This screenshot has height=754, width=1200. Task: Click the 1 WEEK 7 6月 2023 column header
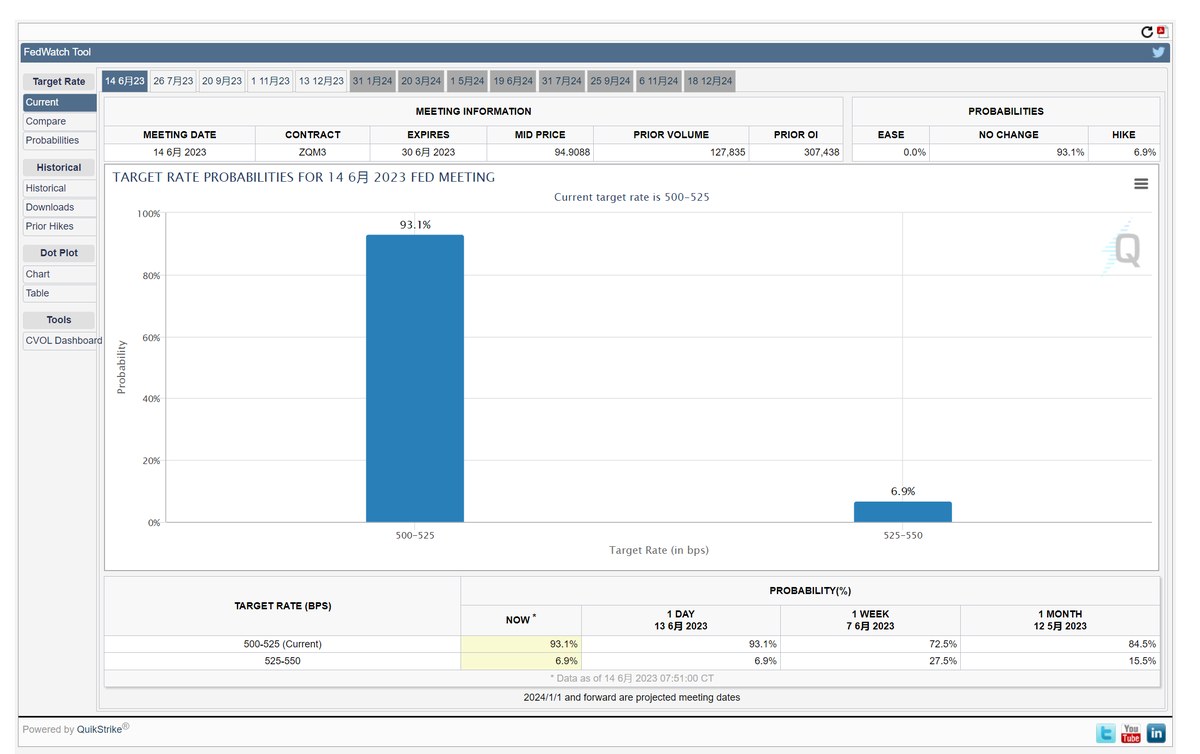click(870, 620)
